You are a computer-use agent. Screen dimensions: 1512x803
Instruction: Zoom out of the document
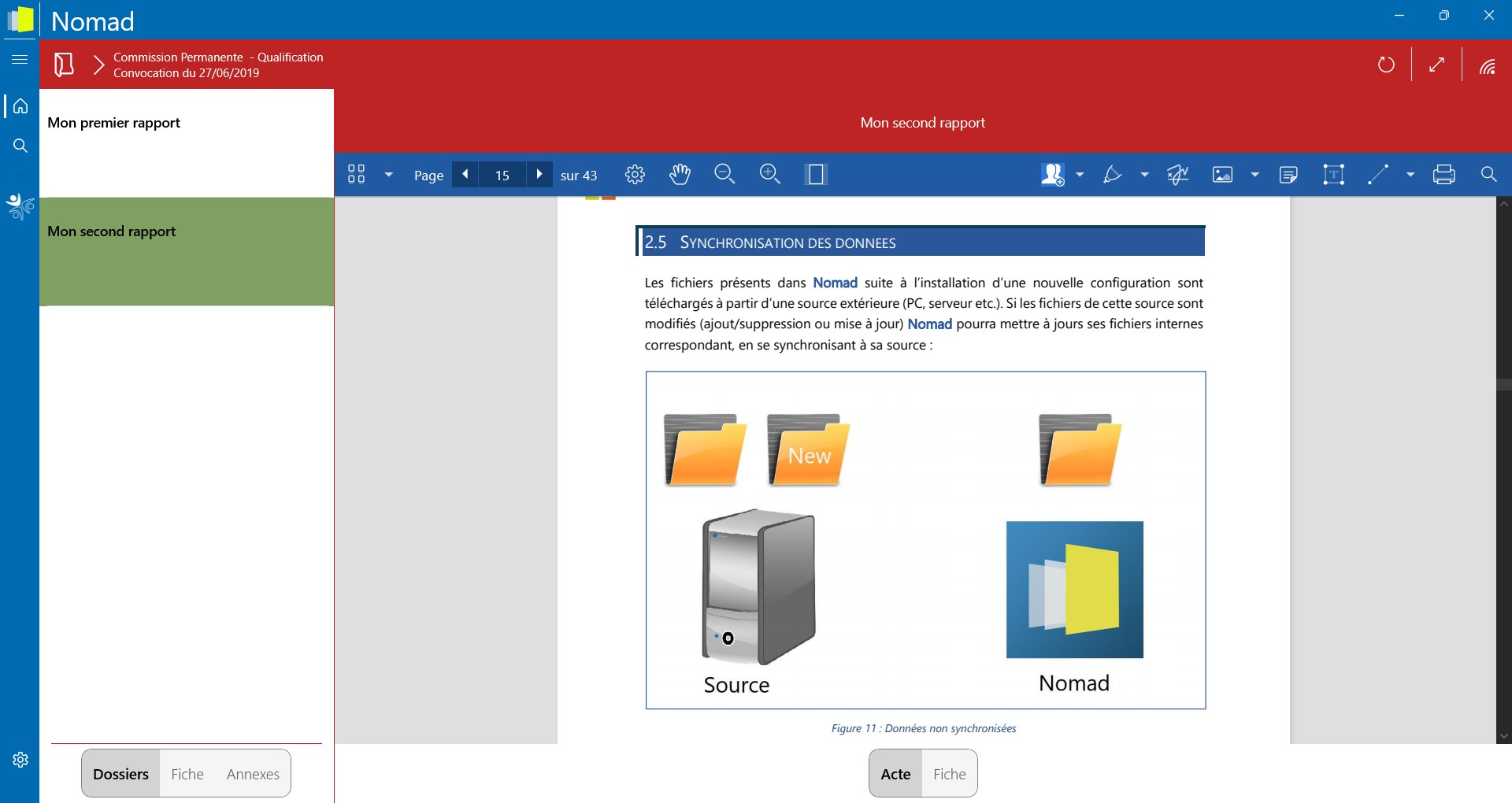point(724,174)
